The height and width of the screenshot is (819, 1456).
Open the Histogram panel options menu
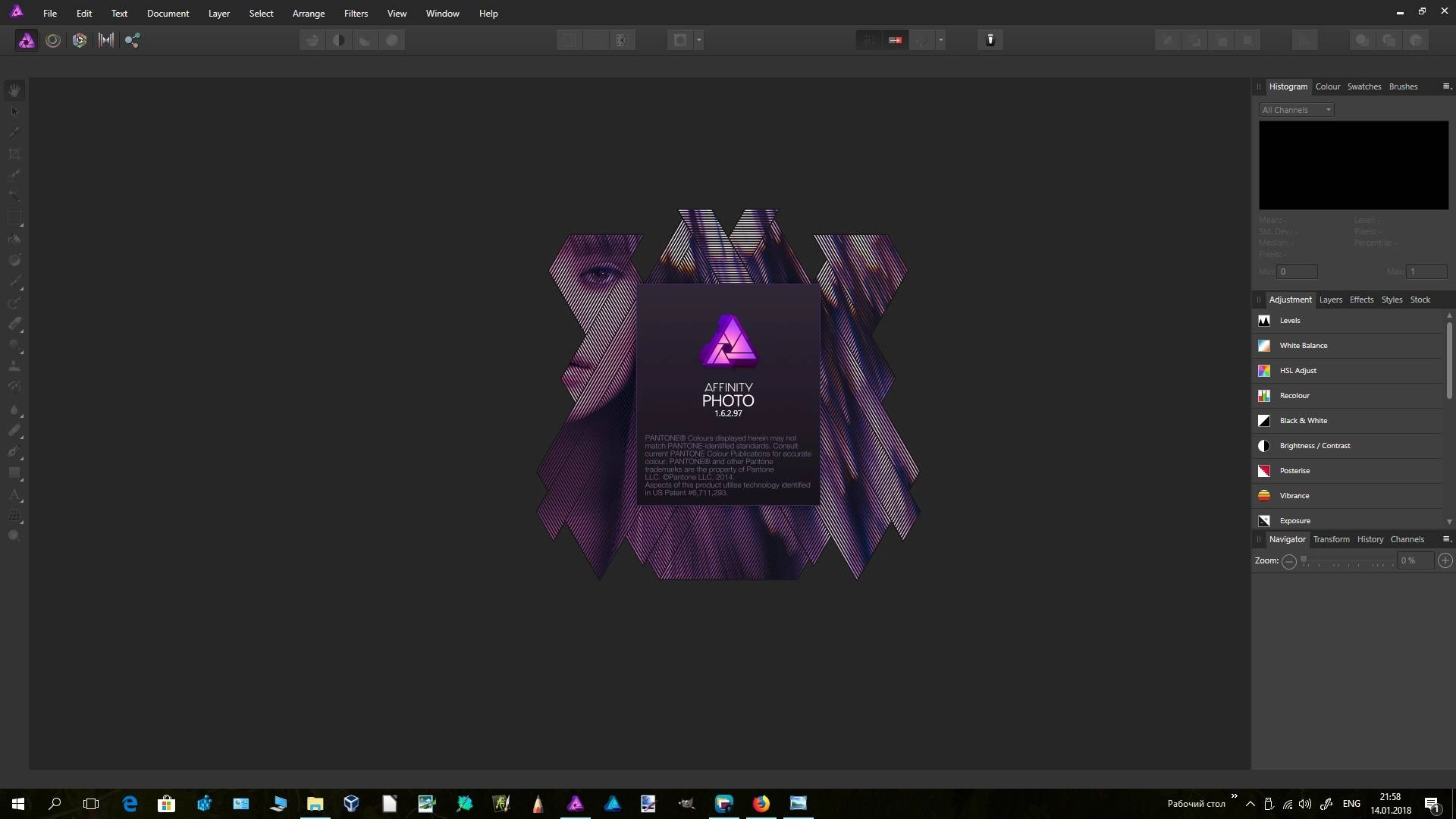click(1445, 86)
